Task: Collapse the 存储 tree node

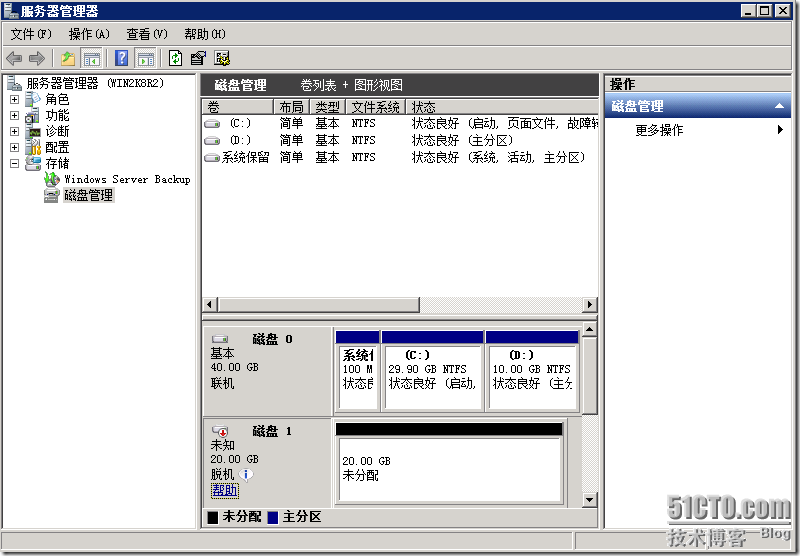Action: 14,164
